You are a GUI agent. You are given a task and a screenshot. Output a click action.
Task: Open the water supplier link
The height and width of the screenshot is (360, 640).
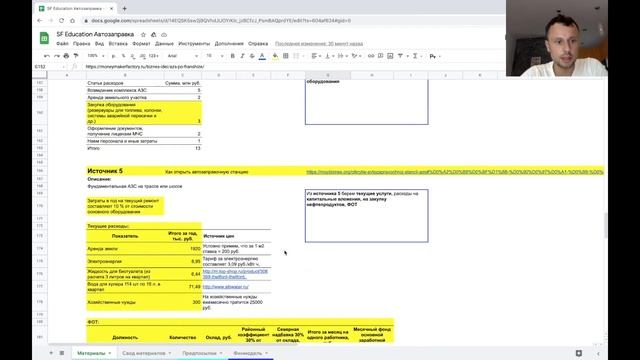click(225, 287)
